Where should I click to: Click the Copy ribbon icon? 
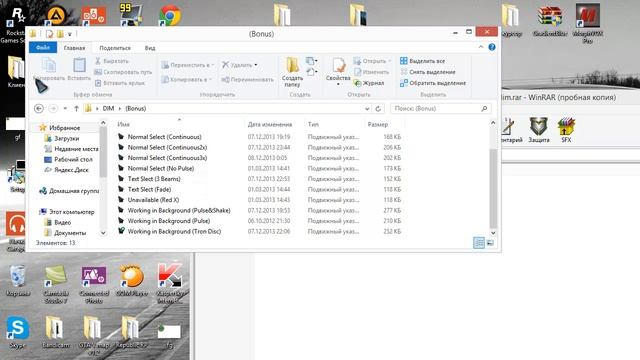(x=49, y=69)
